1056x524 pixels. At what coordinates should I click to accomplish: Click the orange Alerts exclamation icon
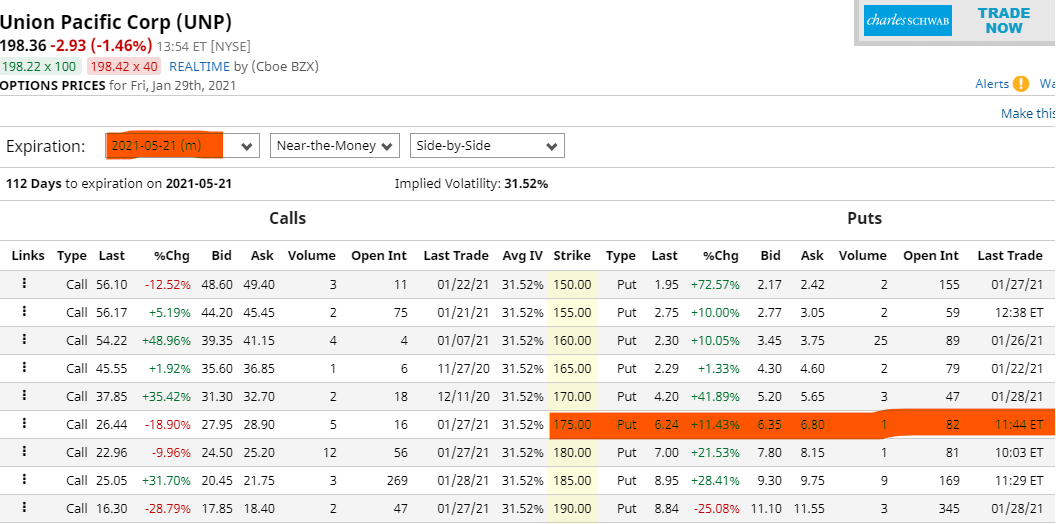click(x=1021, y=84)
